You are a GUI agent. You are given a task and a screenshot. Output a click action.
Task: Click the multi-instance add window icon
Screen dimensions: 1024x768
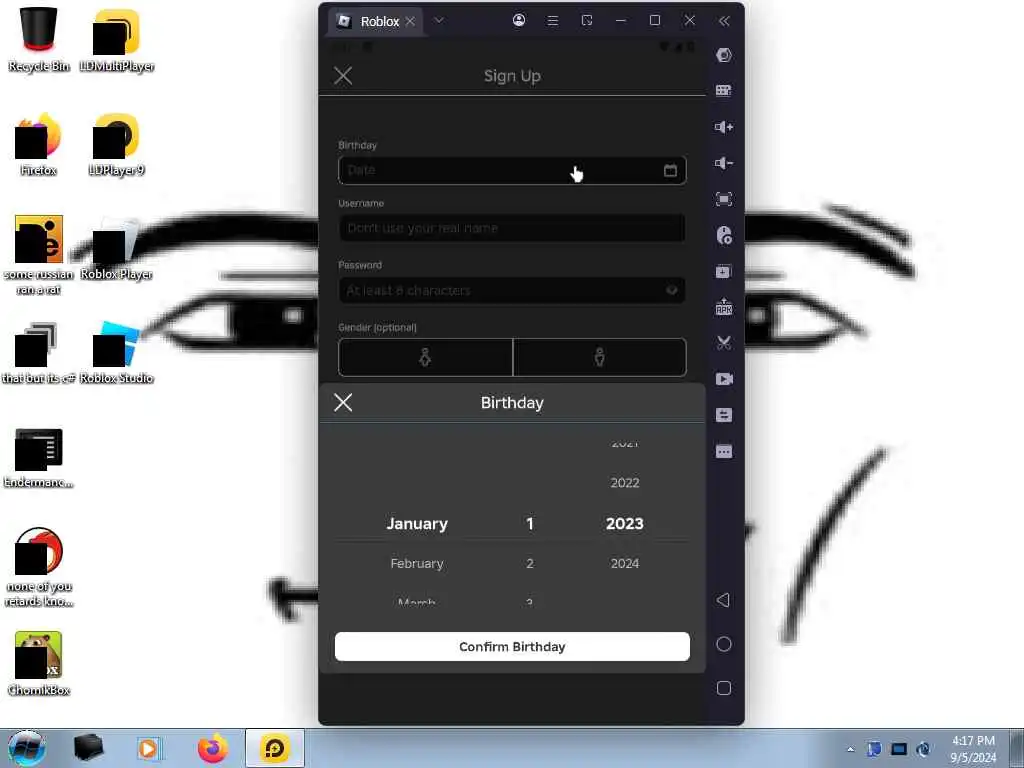(724, 271)
